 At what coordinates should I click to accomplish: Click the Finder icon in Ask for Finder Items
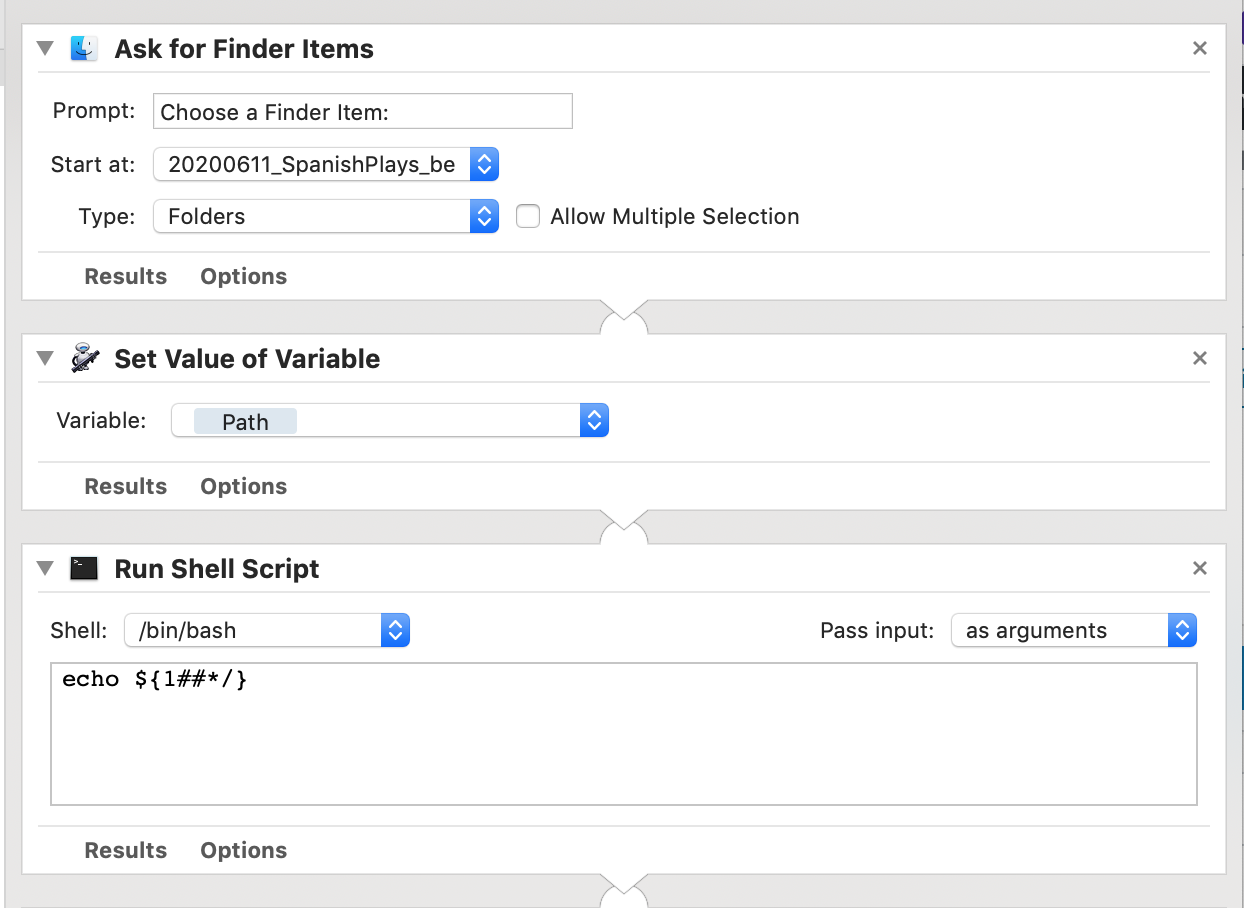[84, 49]
